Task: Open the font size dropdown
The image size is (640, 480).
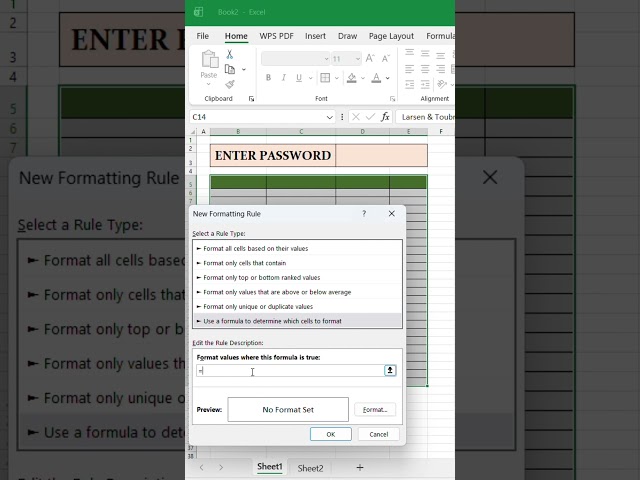Action: (358, 59)
